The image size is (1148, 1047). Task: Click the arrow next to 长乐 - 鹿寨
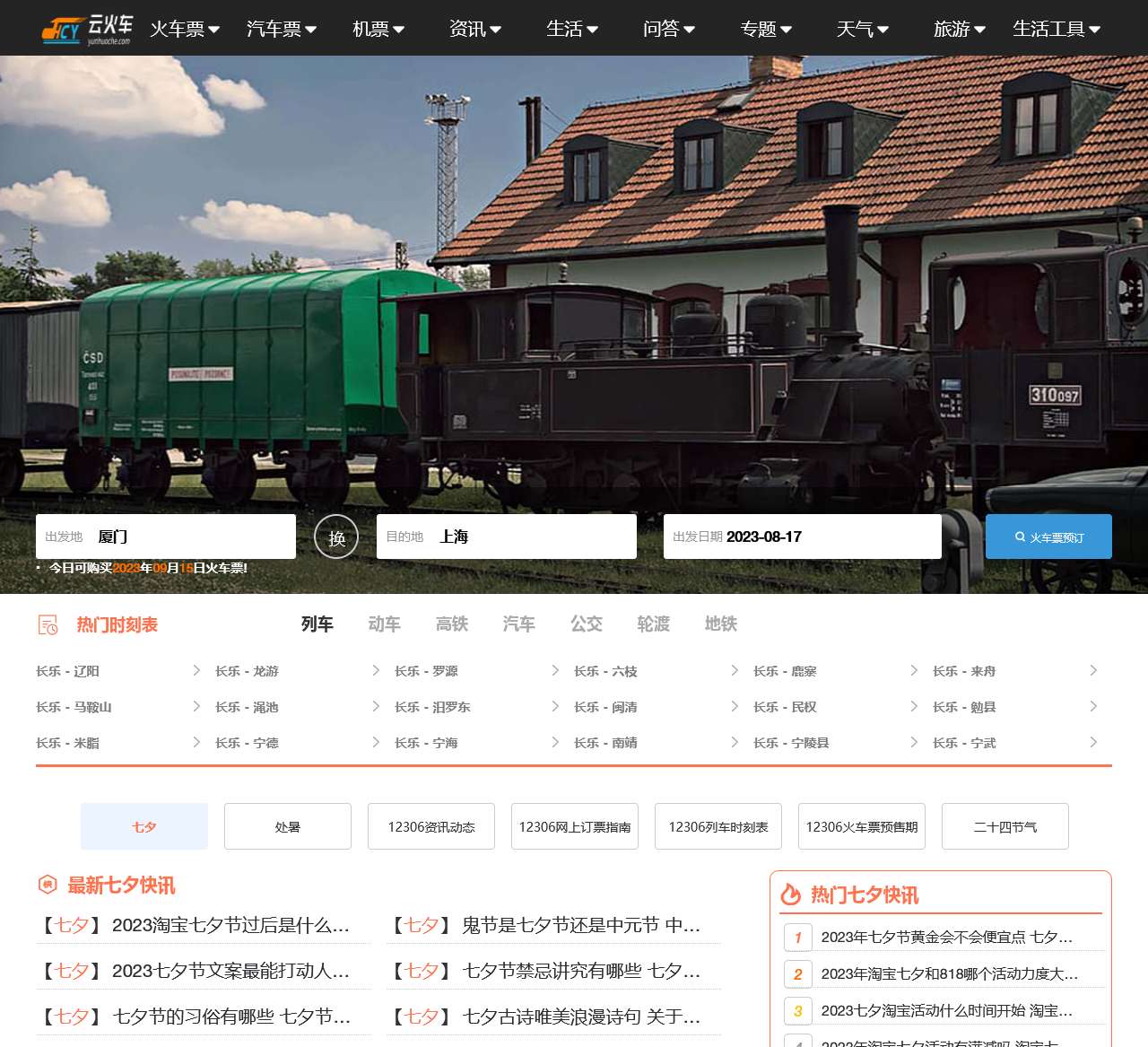pyautogui.click(x=914, y=670)
